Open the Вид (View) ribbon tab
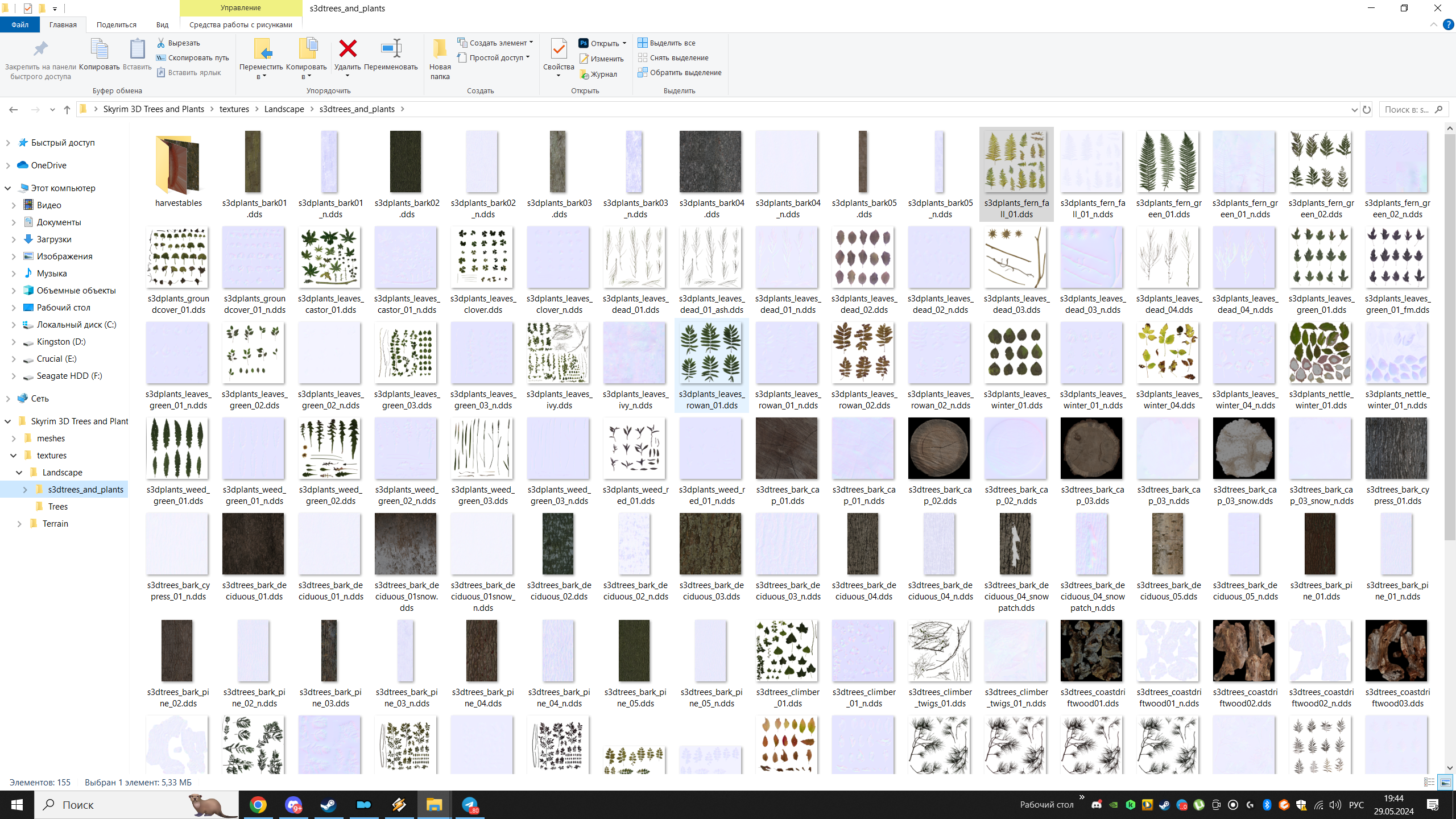 tap(162, 24)
